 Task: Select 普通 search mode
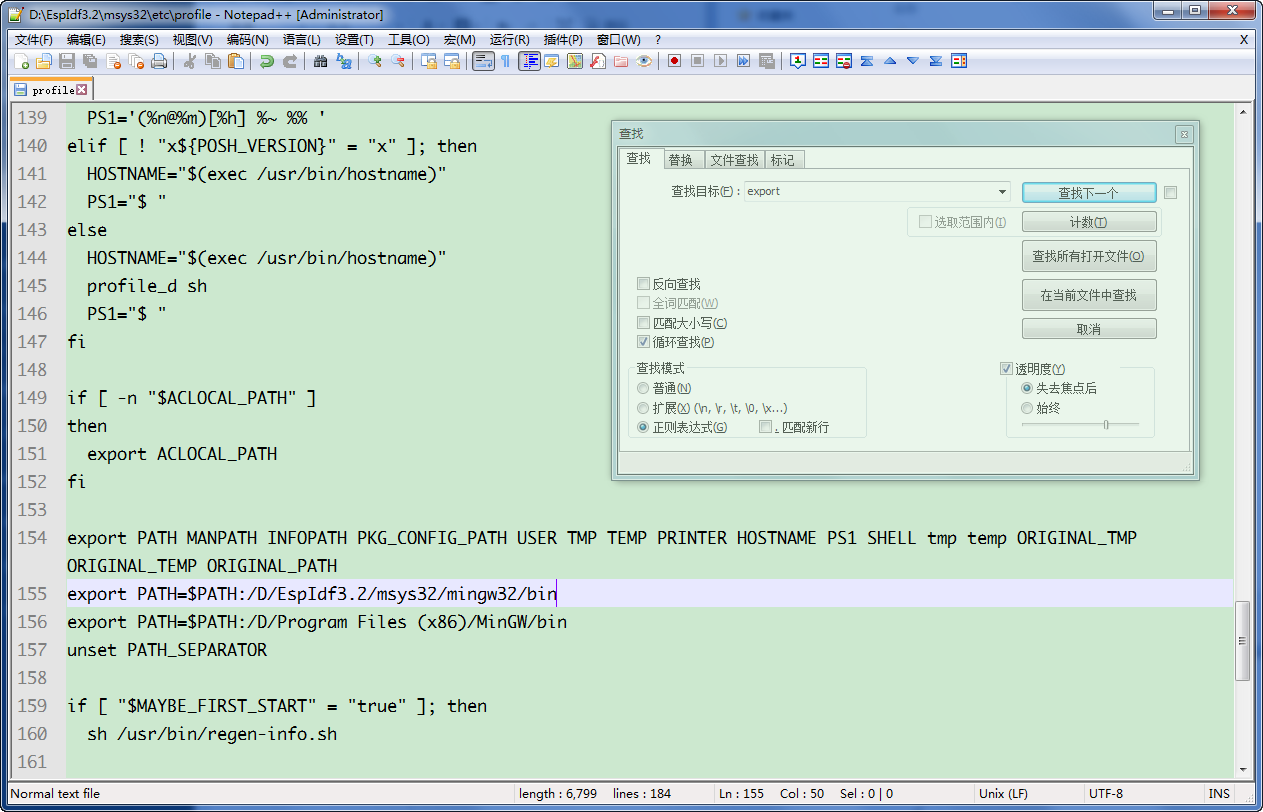(x=643, y=388)
